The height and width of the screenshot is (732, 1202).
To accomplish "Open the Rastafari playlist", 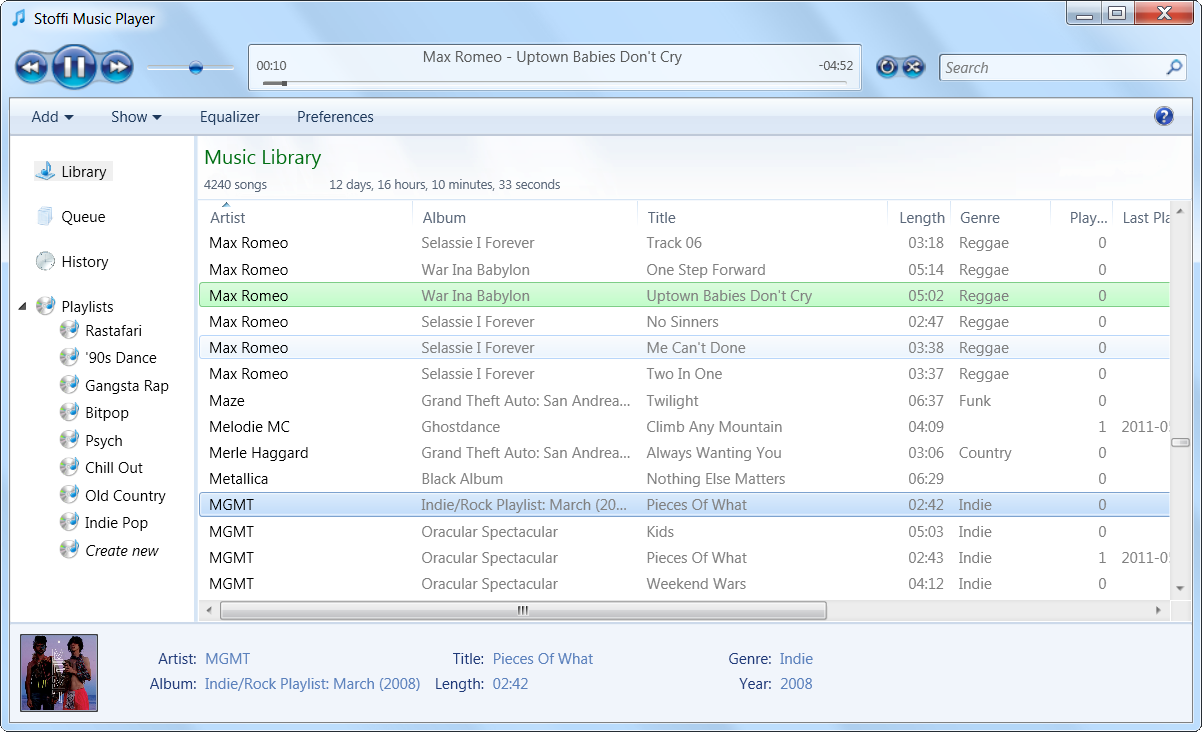I will coord(113,331).
